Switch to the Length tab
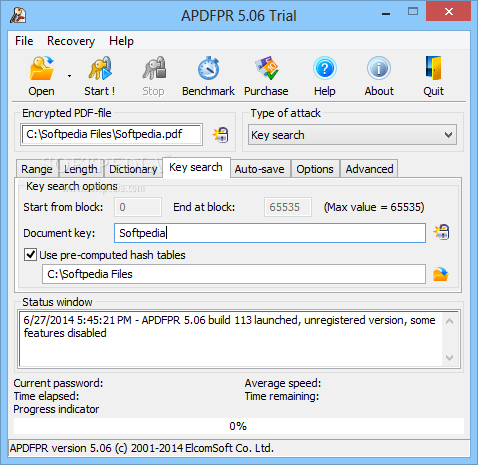Viewport: 478px width, 465px height. 81,169
